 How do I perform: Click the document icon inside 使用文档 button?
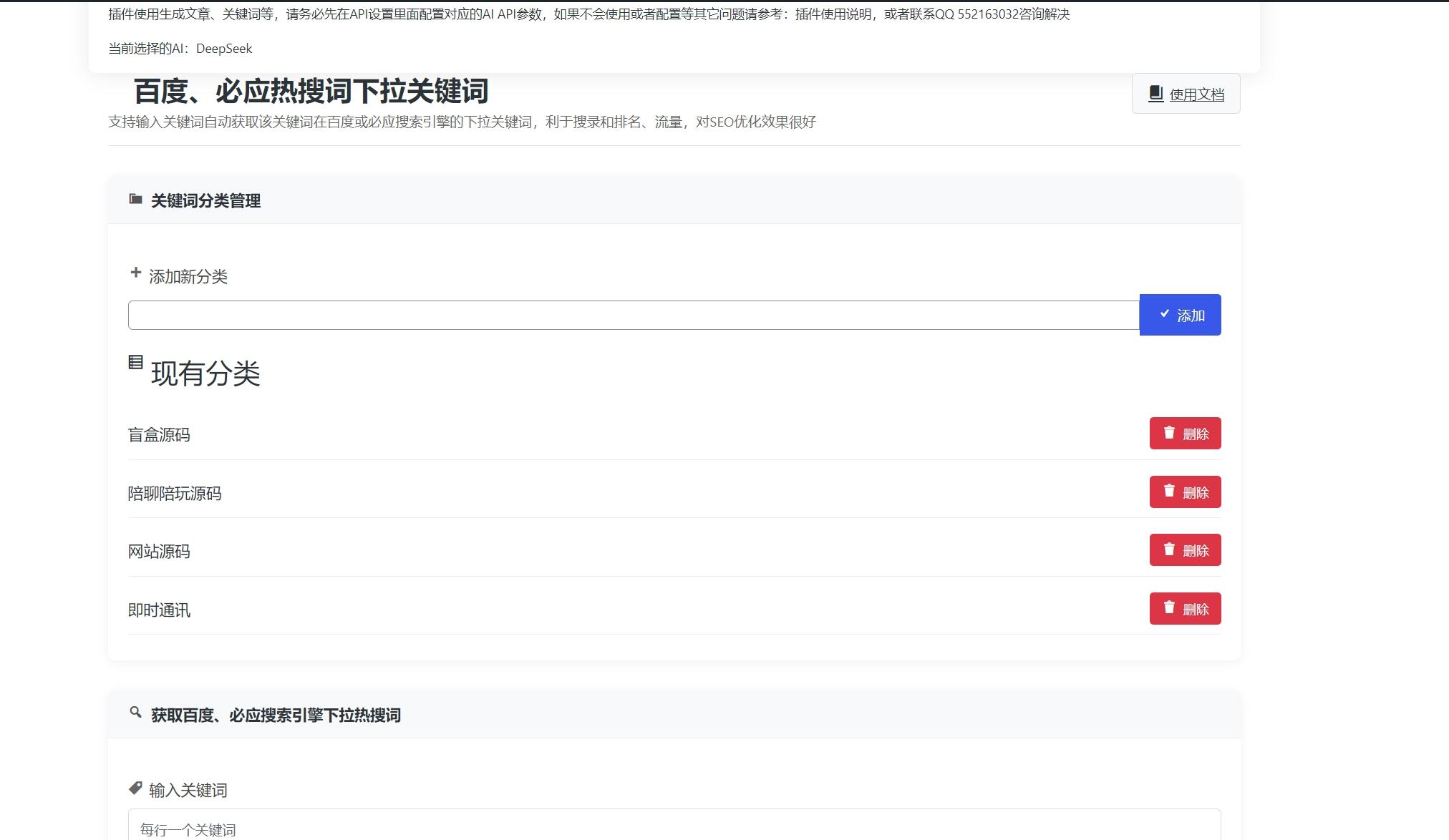tap(1155, 92)
